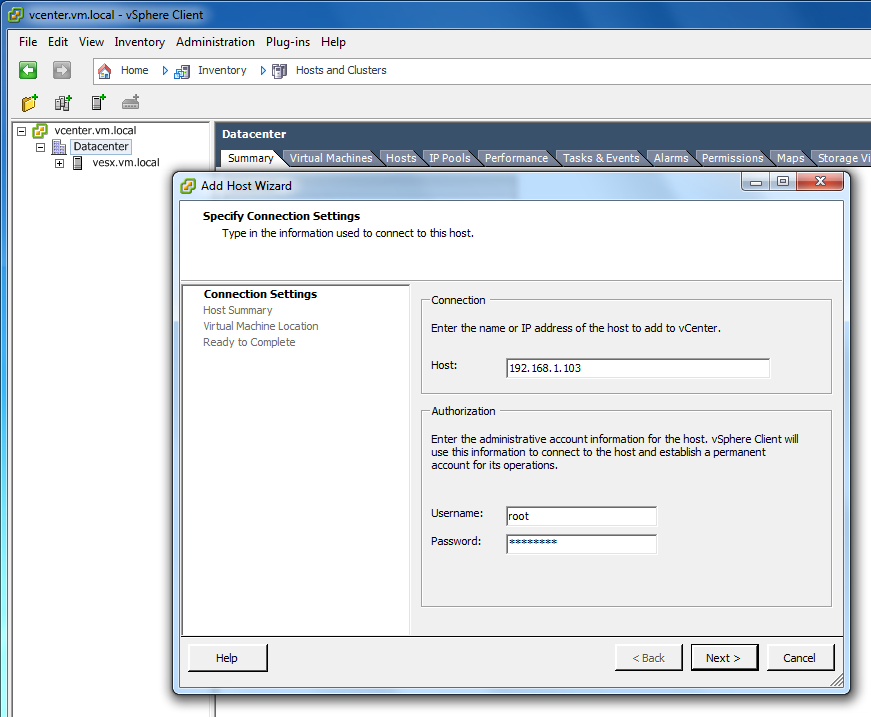
Task: Expand the vesx.vm.local host node
Action: [59, 163]
